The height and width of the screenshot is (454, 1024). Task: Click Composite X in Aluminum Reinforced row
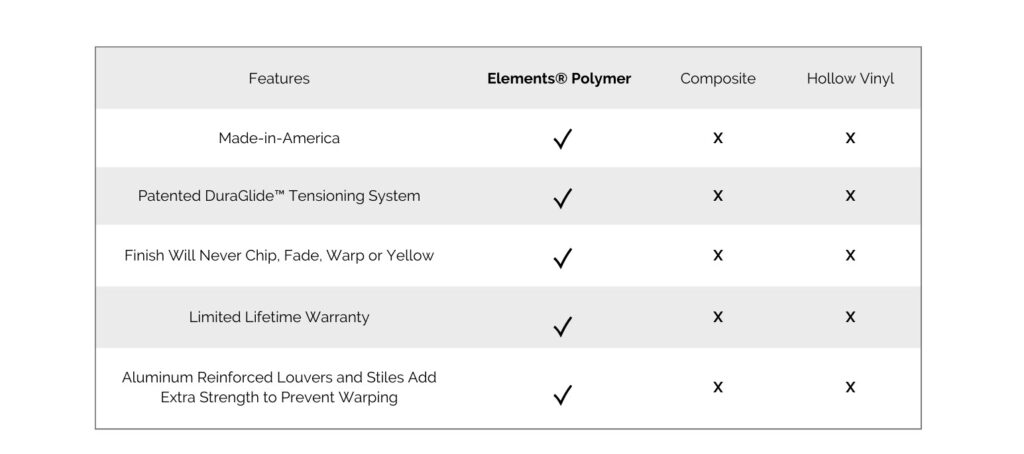coord(718,387)
